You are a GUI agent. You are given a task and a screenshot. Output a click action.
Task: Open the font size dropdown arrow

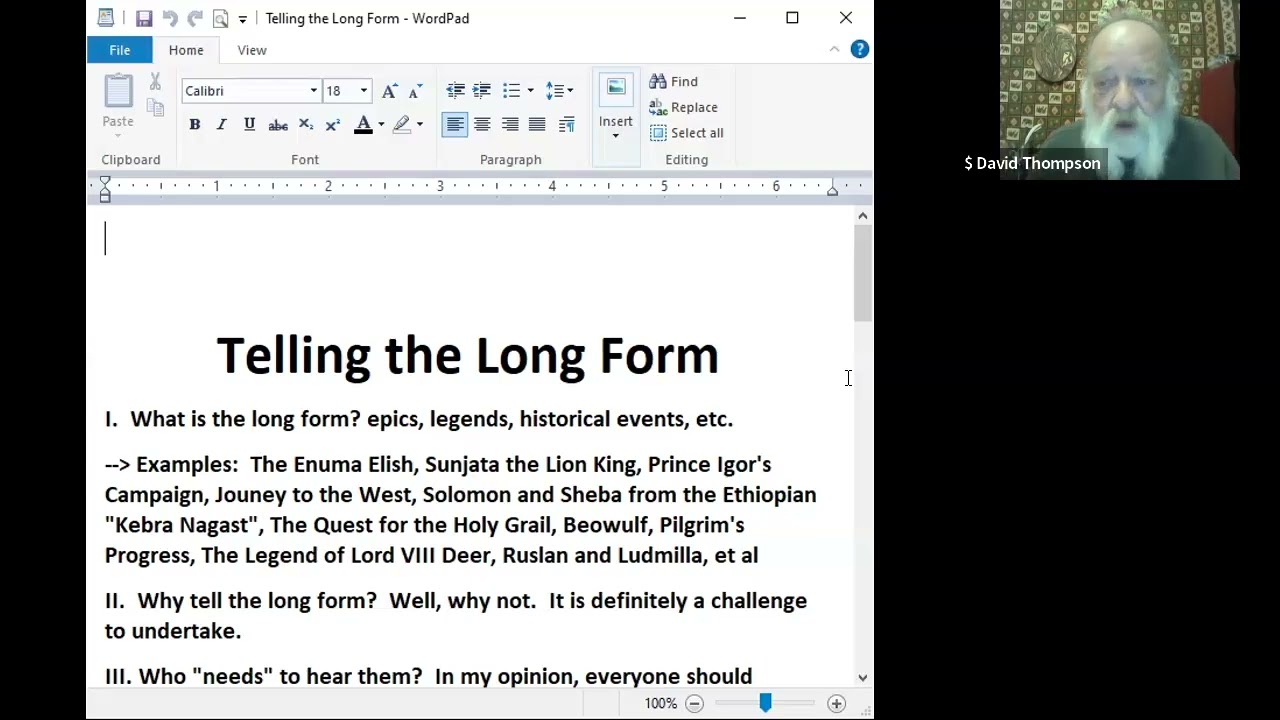[363, 91]
